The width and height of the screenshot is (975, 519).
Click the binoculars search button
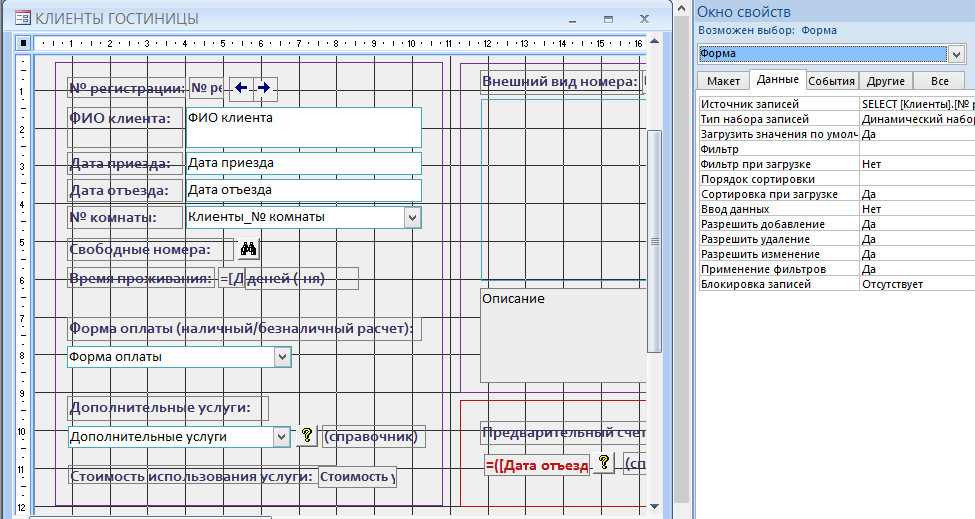250,249
